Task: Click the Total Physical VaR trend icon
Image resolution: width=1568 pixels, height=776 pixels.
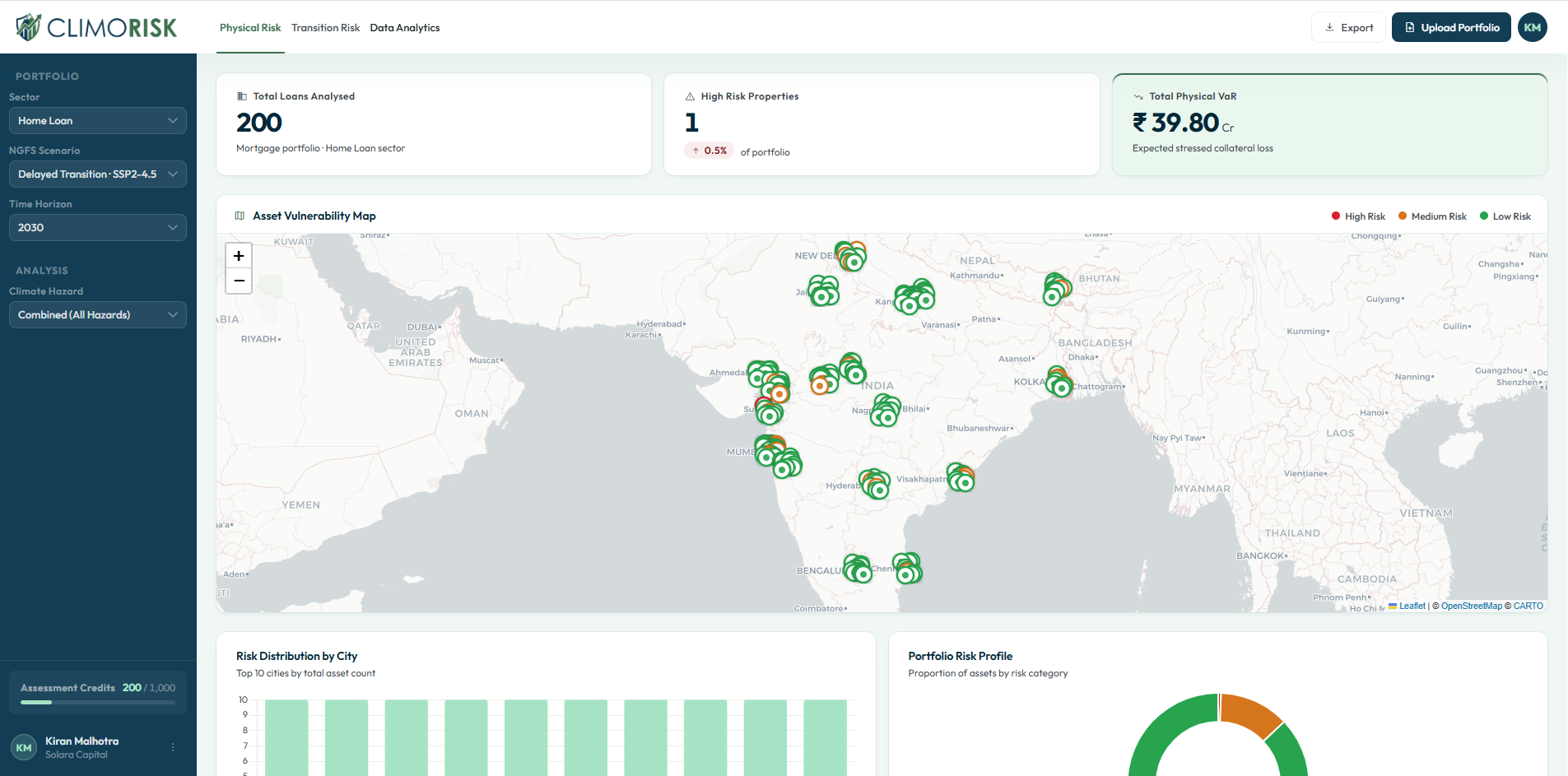Action: tap(1138, 96)
